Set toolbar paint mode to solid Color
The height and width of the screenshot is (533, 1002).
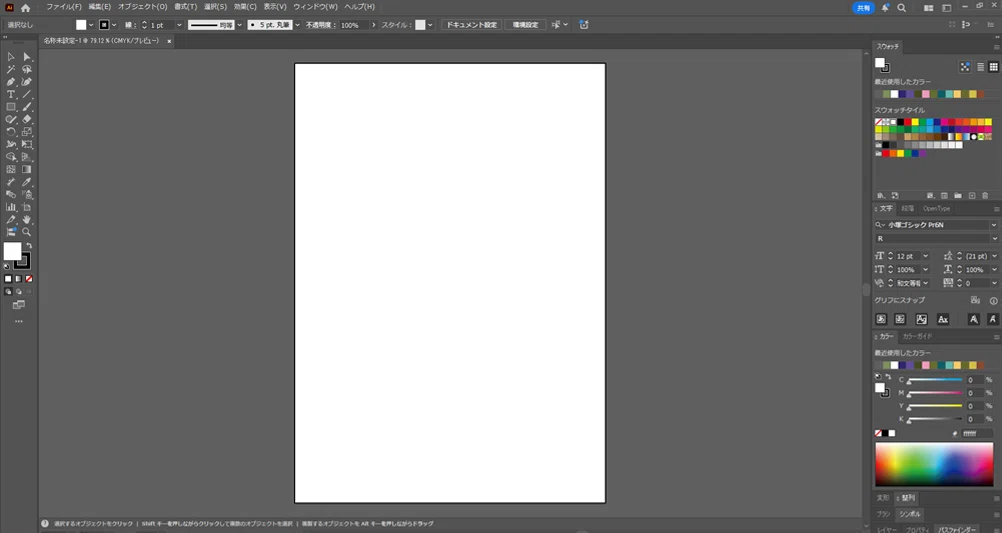8,279
